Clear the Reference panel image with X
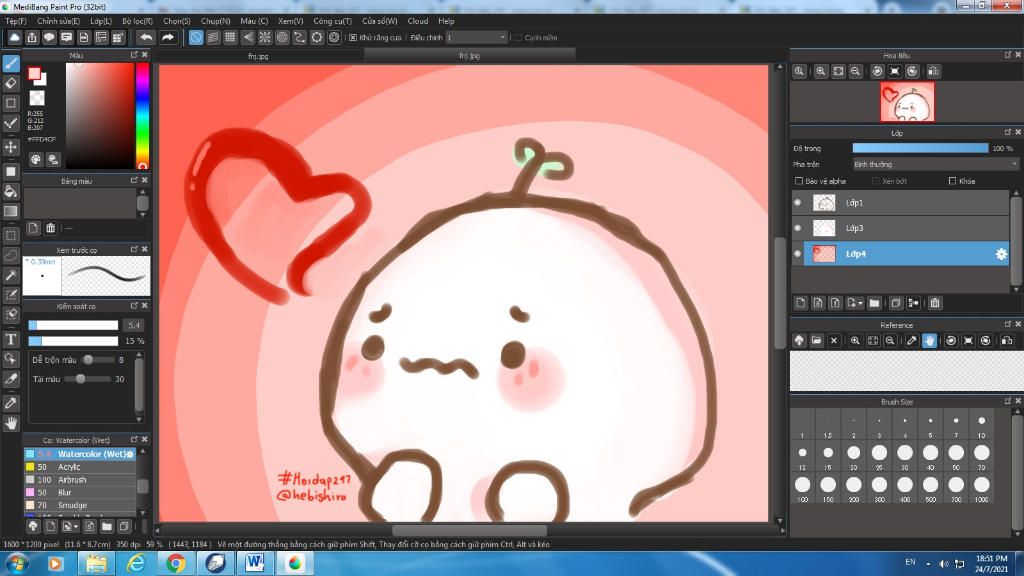Screen dimensions: 1024x576 click(834, 340)
